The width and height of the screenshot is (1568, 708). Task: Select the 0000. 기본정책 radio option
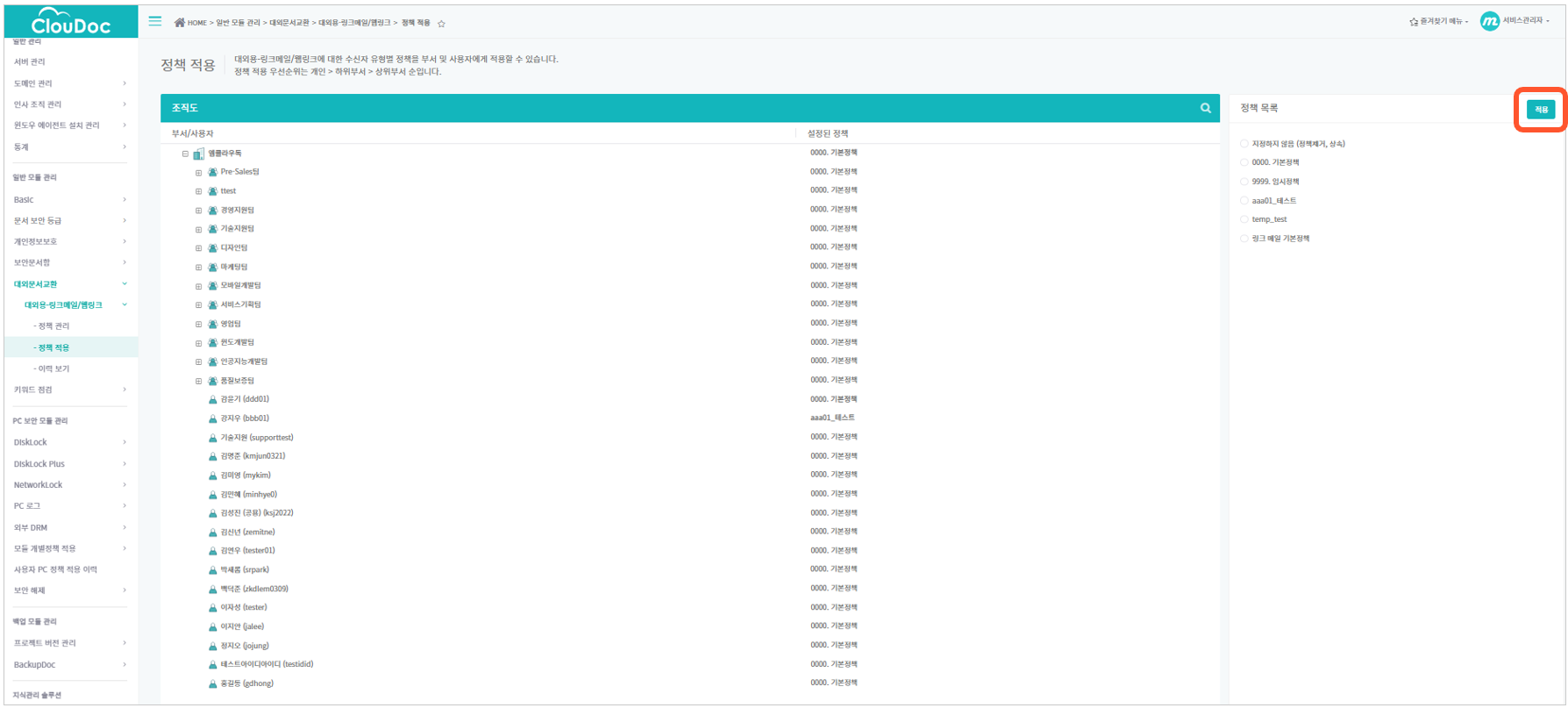[x=1244, y=162]
